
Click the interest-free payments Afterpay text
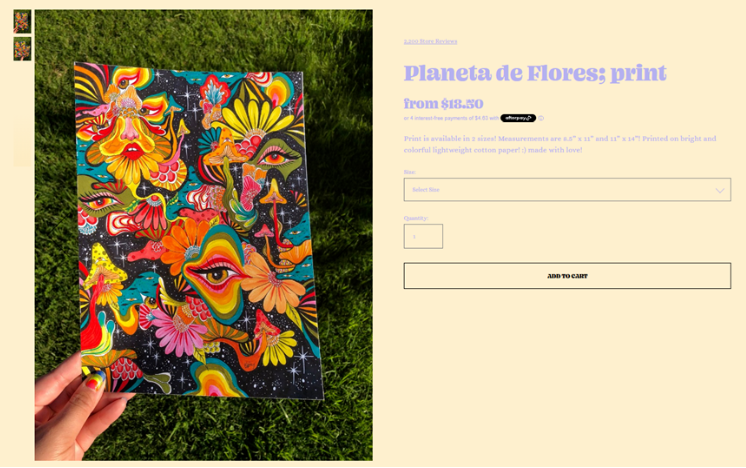(451, 118)
